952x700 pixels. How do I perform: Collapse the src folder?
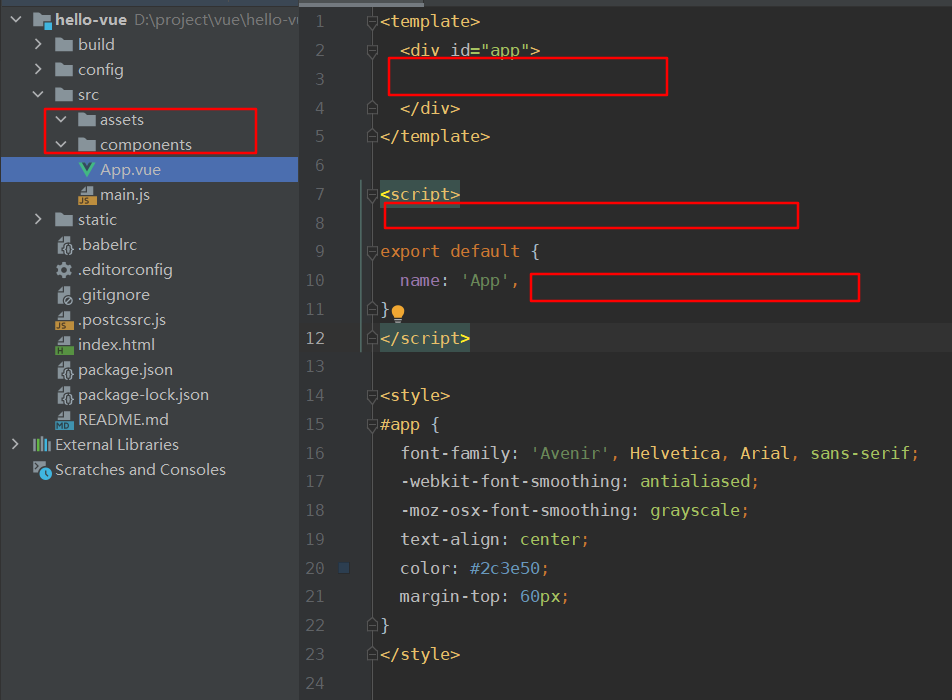pos(38,94)
